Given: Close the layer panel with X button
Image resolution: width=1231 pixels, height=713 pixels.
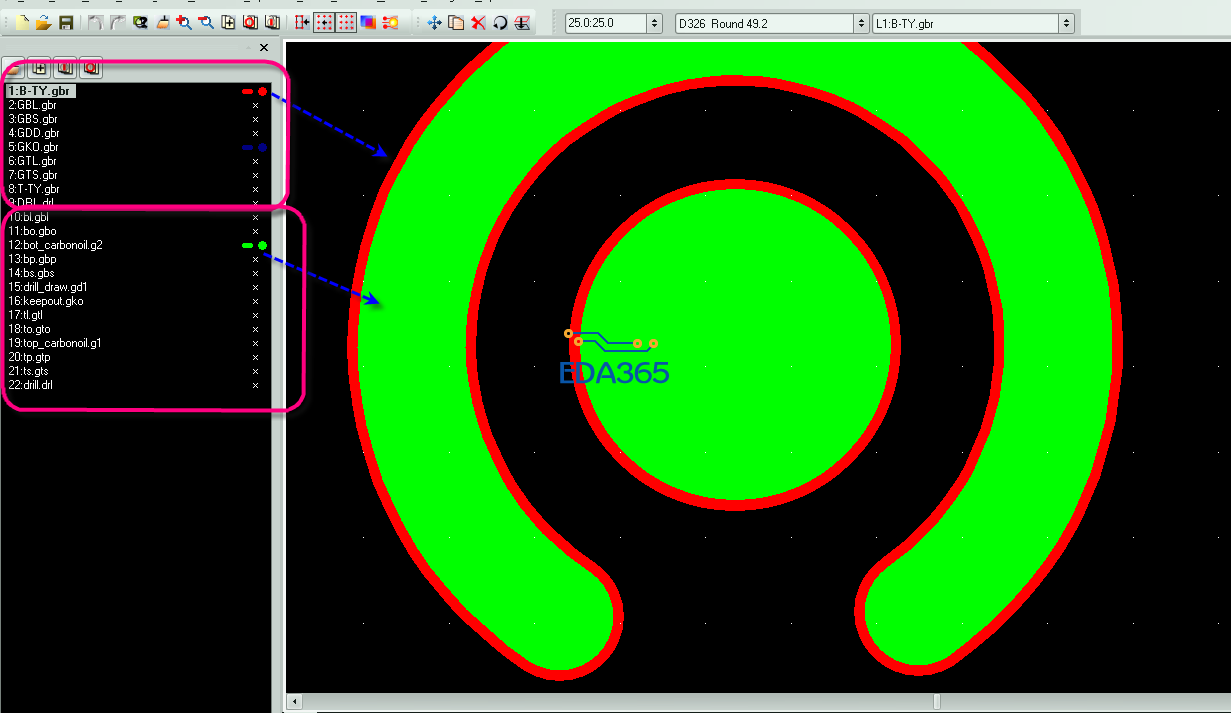Looking at the screenshot, I should (264, 47).
